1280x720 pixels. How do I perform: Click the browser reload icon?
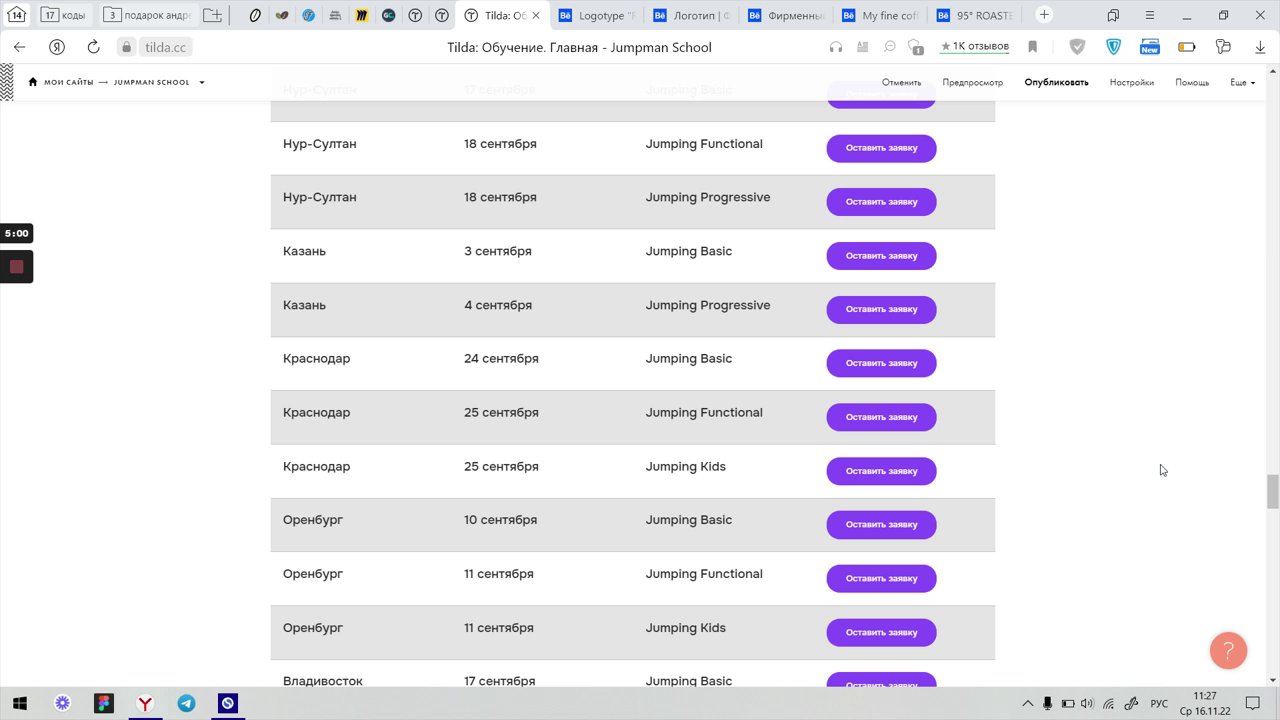point(93,47)
